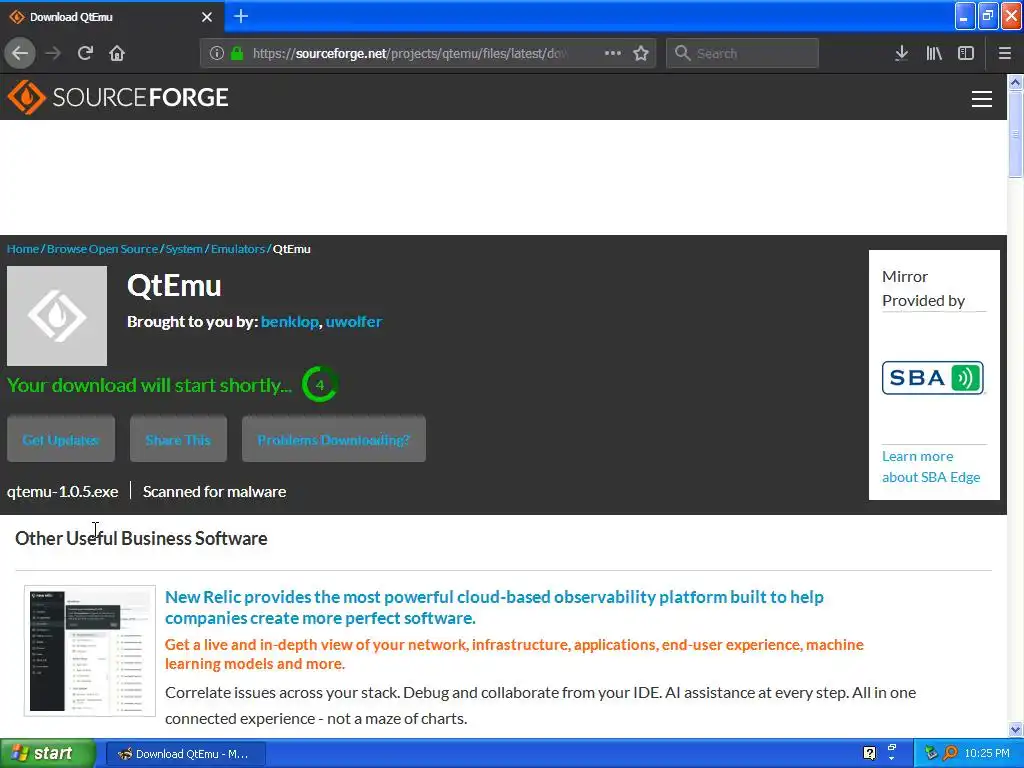Click the SBA mirror logo
Image resolution: width=1024 pixels, height=768 pixels.
click(933, 377)
